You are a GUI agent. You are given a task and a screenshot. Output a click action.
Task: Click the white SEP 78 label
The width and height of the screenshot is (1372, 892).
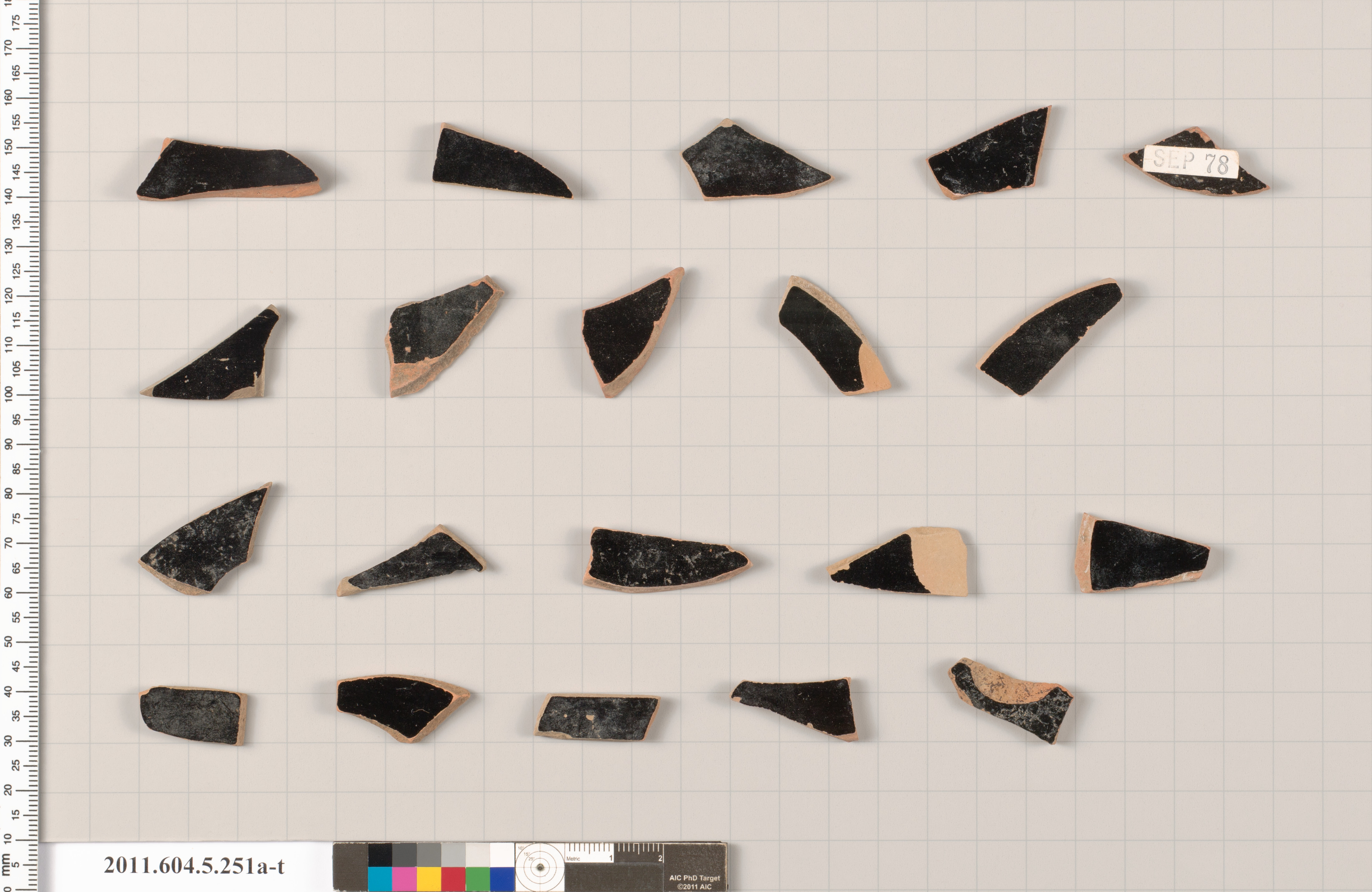1191,161
